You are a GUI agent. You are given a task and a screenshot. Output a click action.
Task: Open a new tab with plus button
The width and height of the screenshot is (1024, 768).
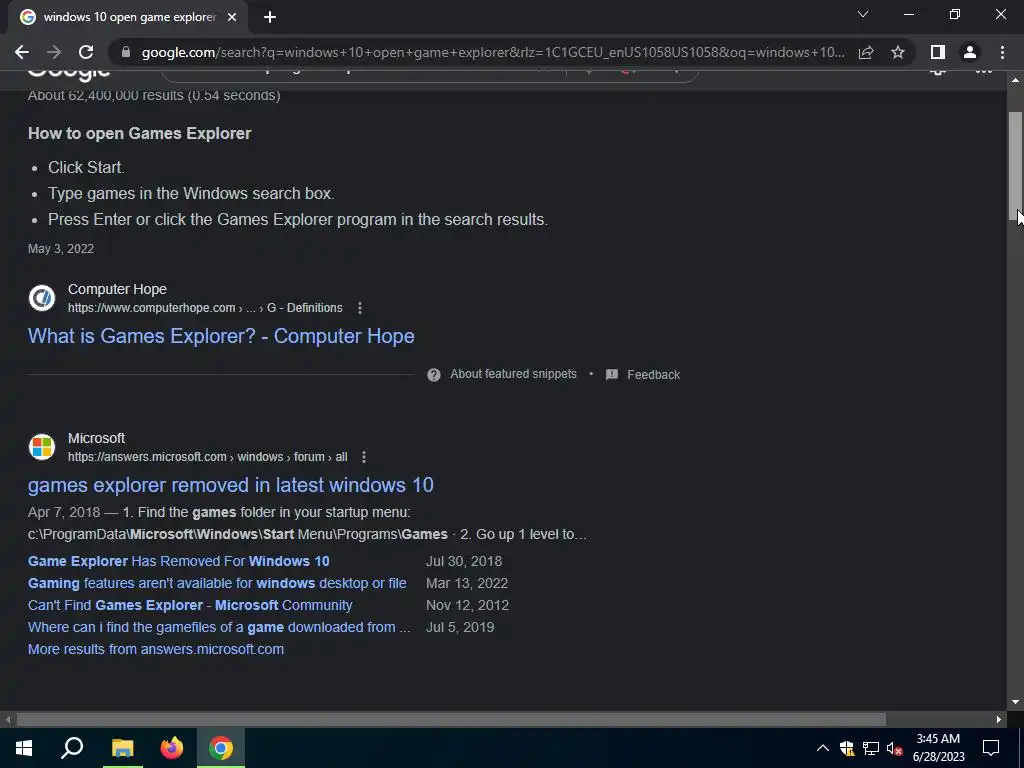tap(270, 18)
